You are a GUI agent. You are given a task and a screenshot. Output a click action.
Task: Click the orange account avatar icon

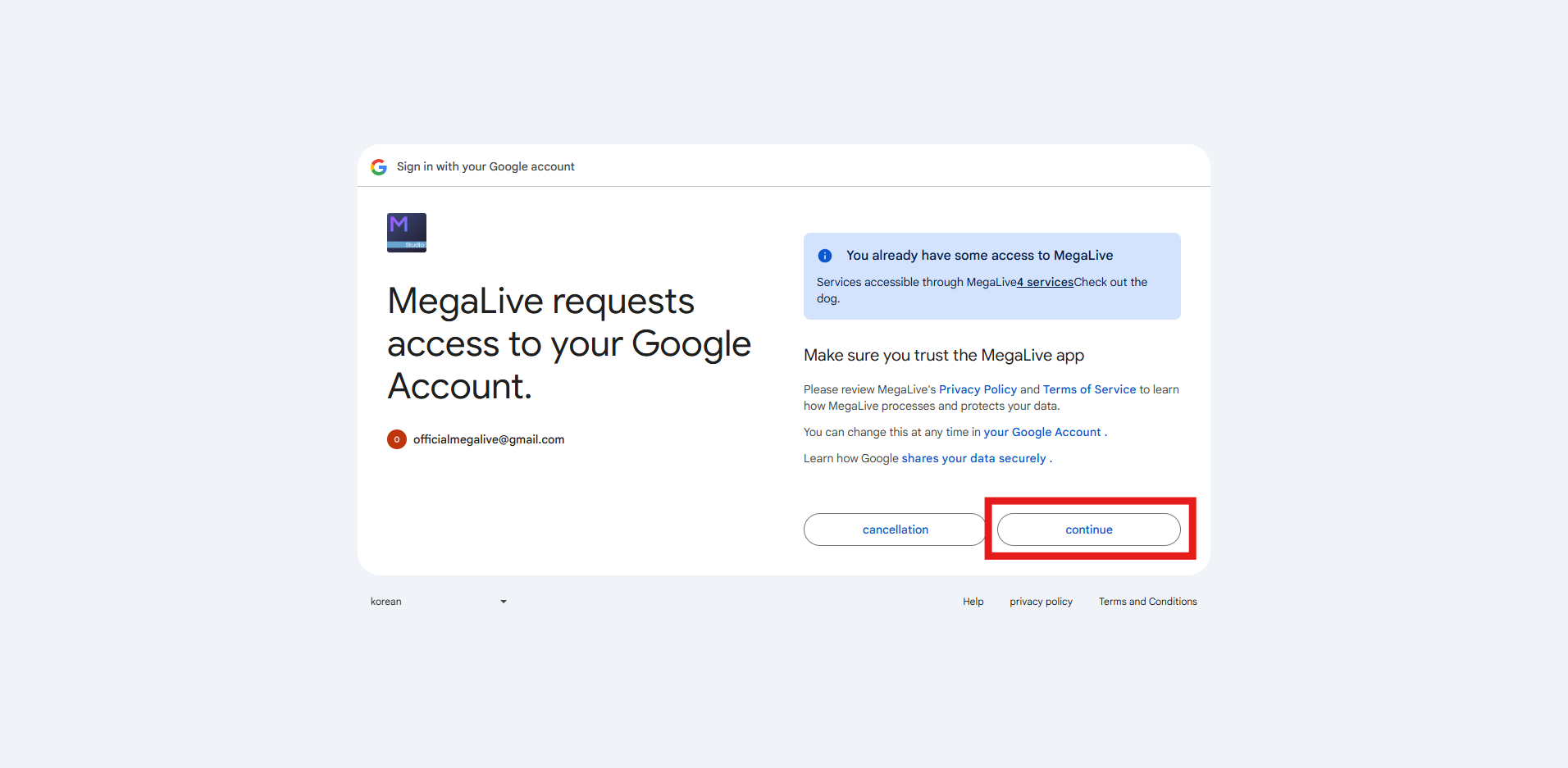tap(397, 439)
